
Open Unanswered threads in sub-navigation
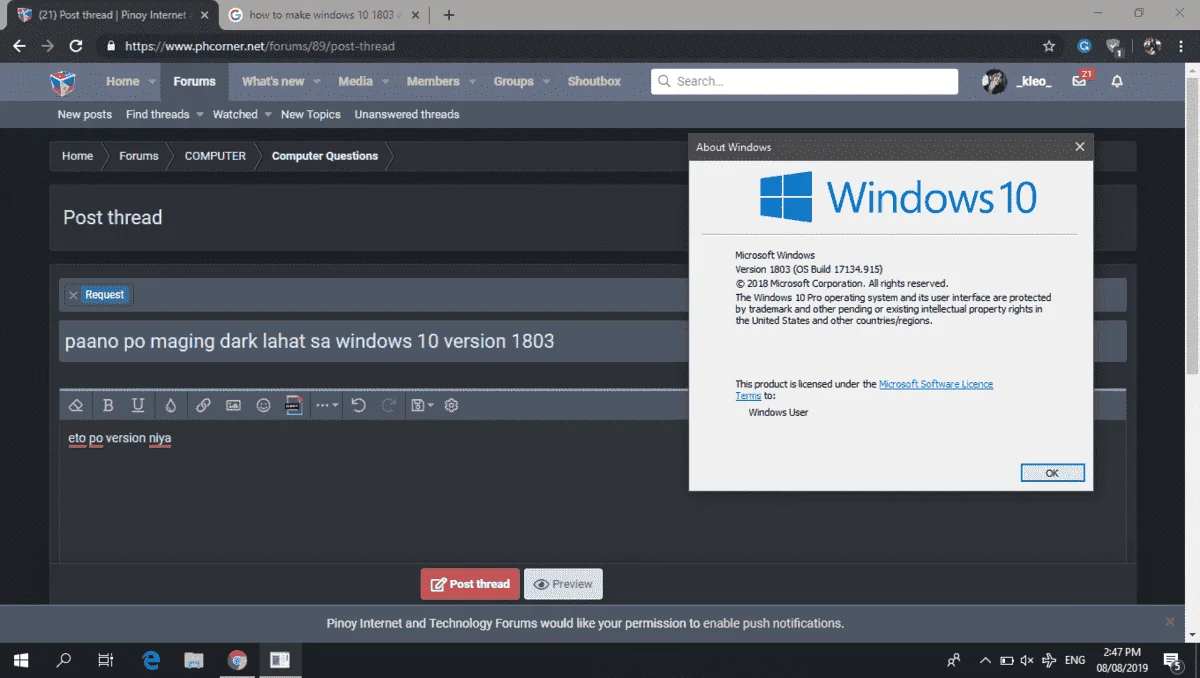[407, 114]
